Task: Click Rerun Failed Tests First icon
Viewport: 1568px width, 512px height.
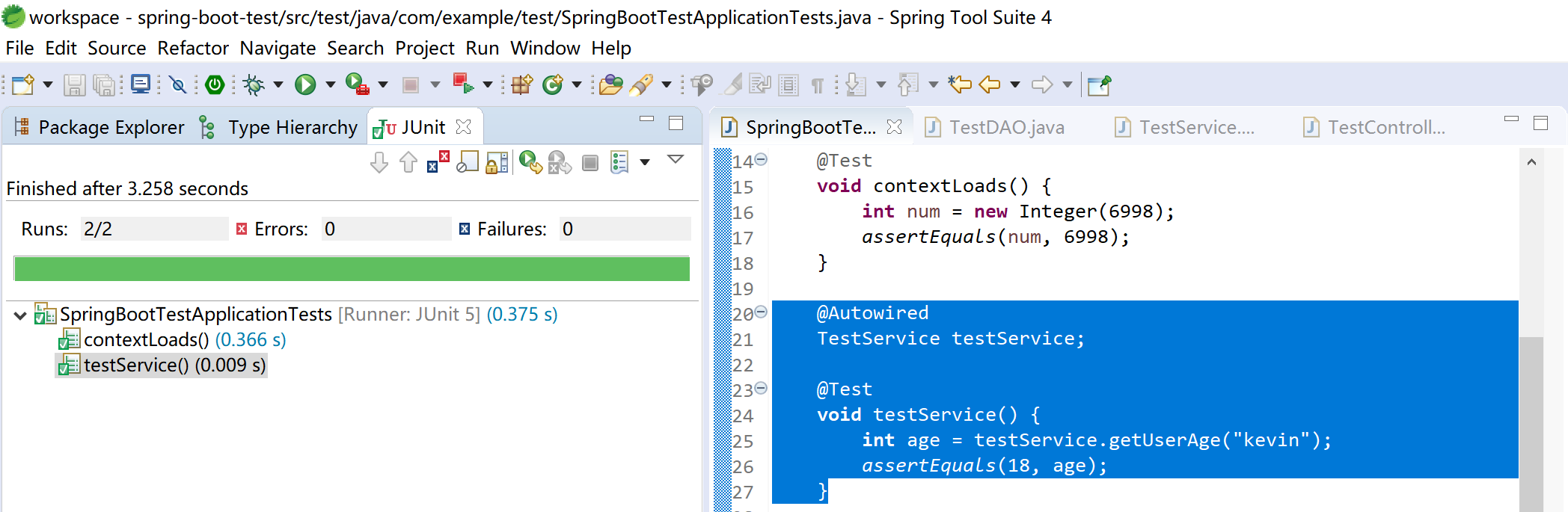Action: 559,162
